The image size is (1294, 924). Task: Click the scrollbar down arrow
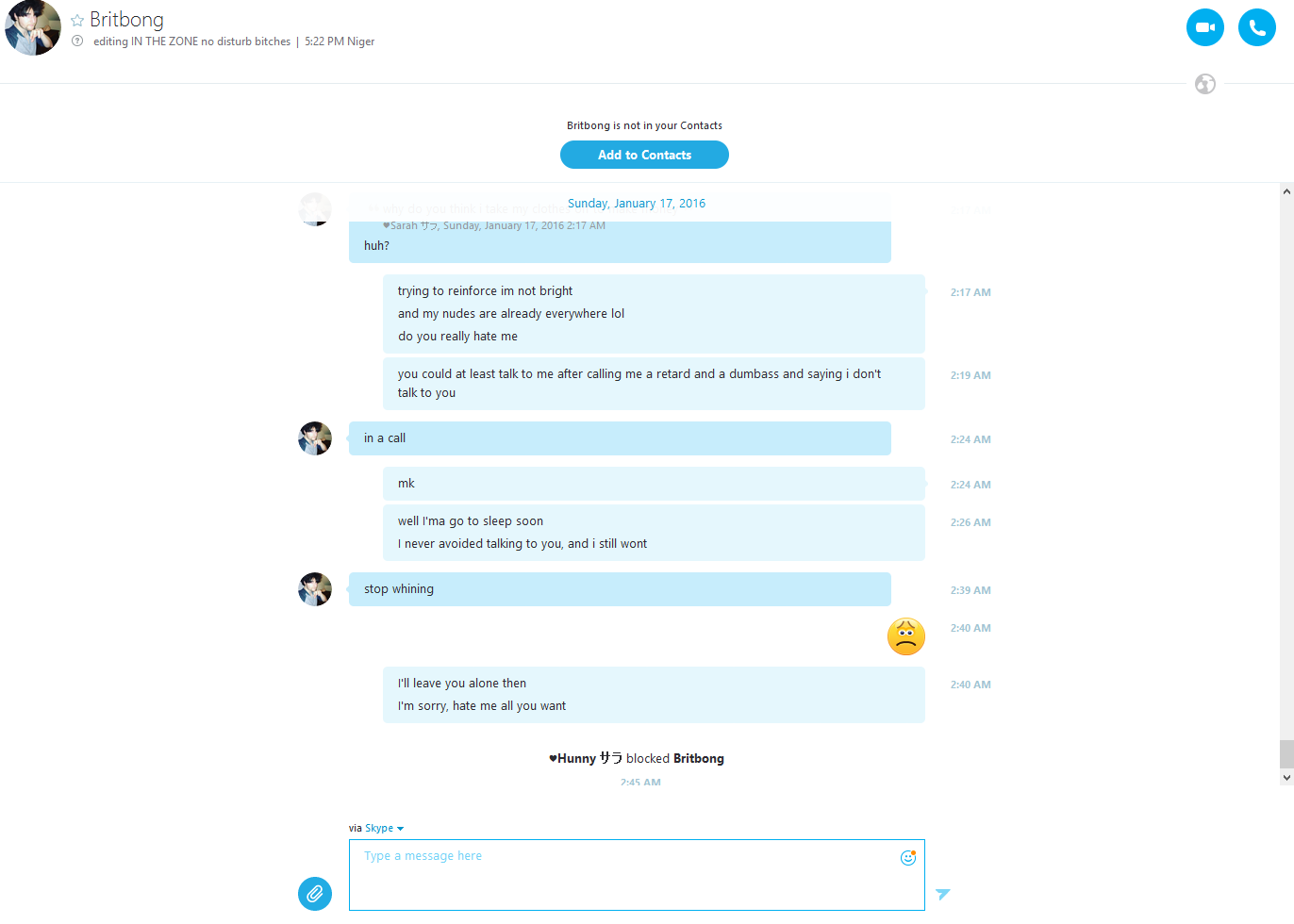coord(1286,778)
